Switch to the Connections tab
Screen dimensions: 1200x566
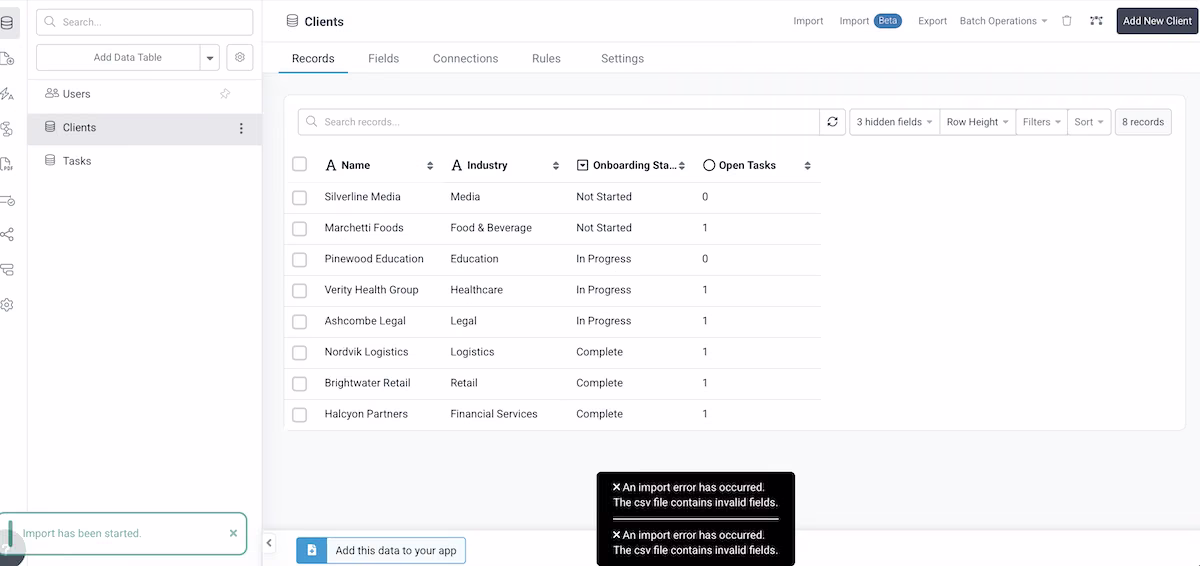(x=465, y=59)
